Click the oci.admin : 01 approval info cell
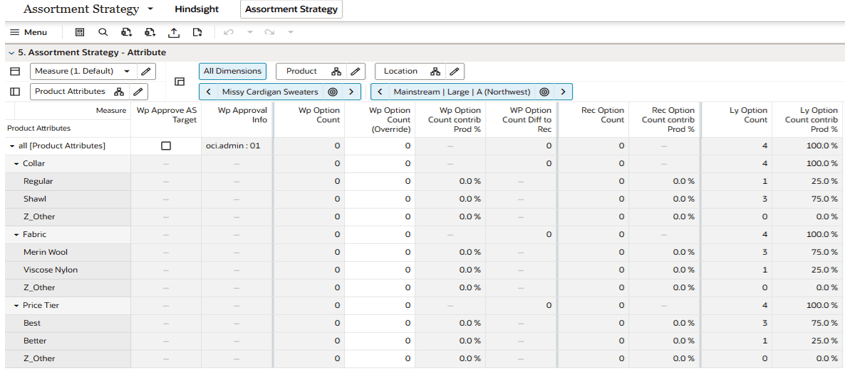 (x=237, y=146)
